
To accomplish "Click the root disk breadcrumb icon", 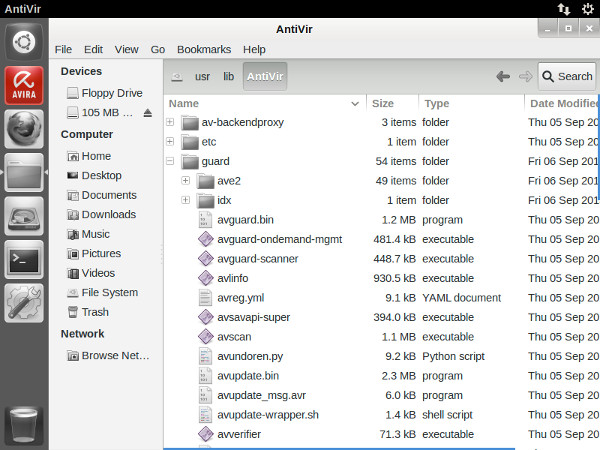I will click(x=176, y=77).
